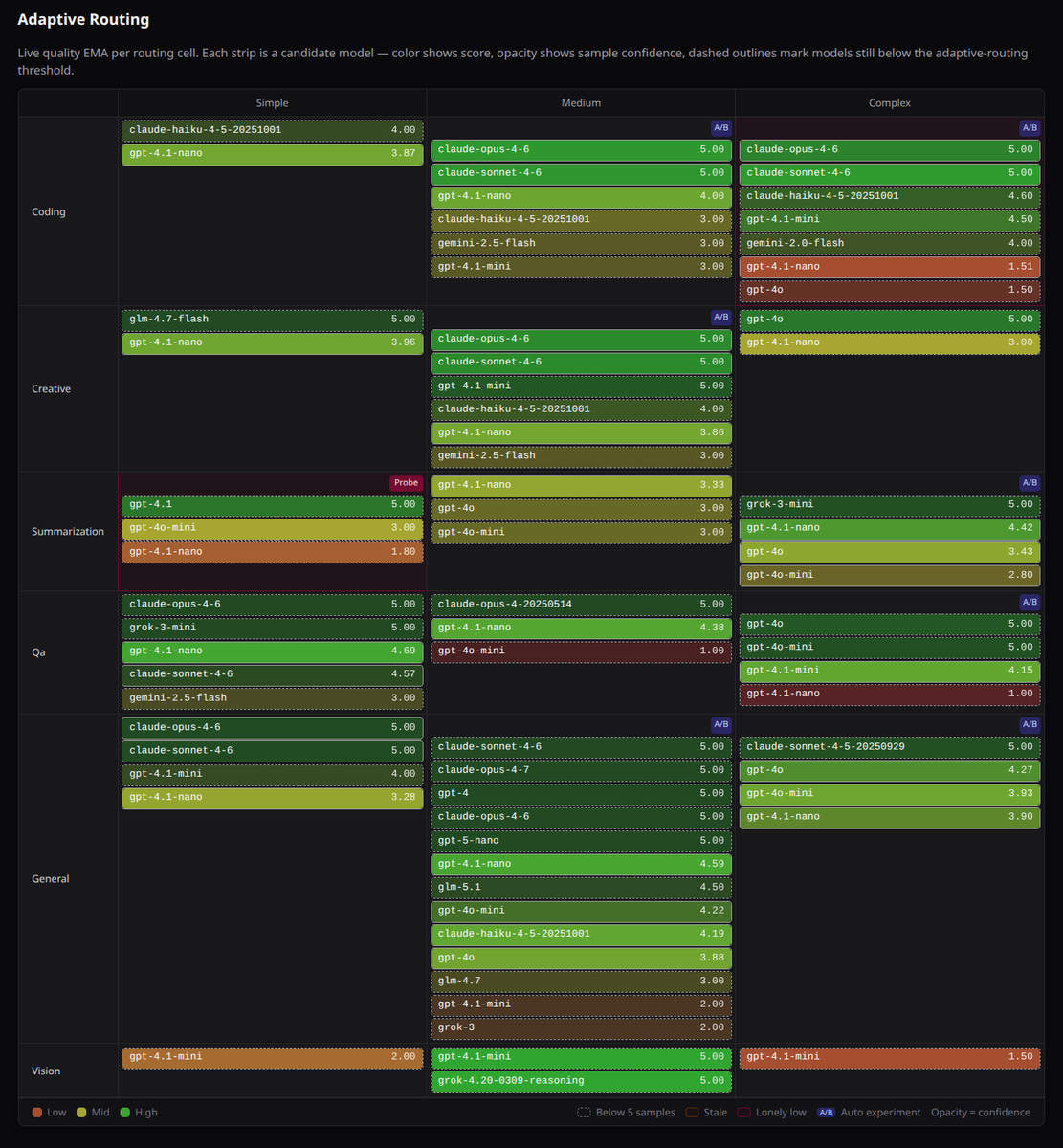Viewport: 1063px width, 1148px height.
Task: Click the A/B badge in Summarization Complex cell
Action: tap(1030, 483)
